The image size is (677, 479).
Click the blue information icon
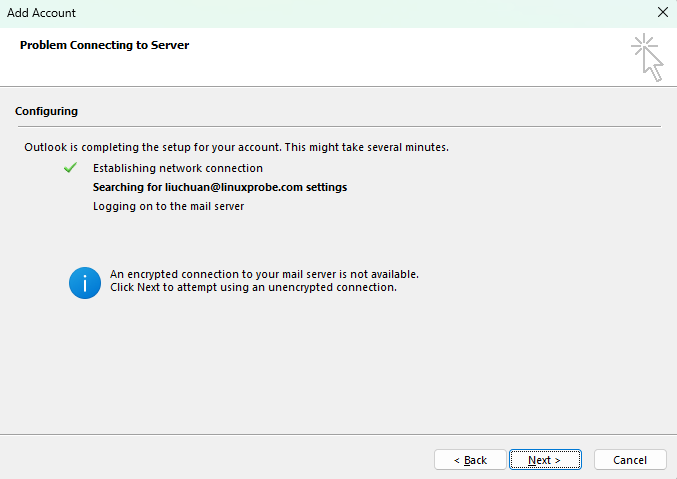[x=85, y=282]
